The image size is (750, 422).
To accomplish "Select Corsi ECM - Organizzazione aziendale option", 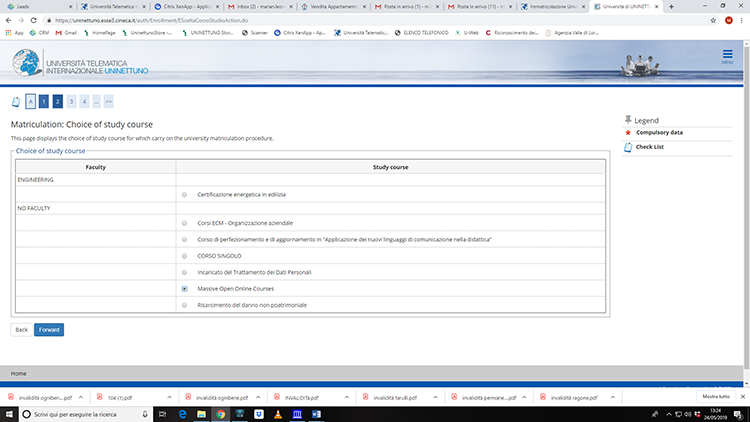I will [185, 222].
